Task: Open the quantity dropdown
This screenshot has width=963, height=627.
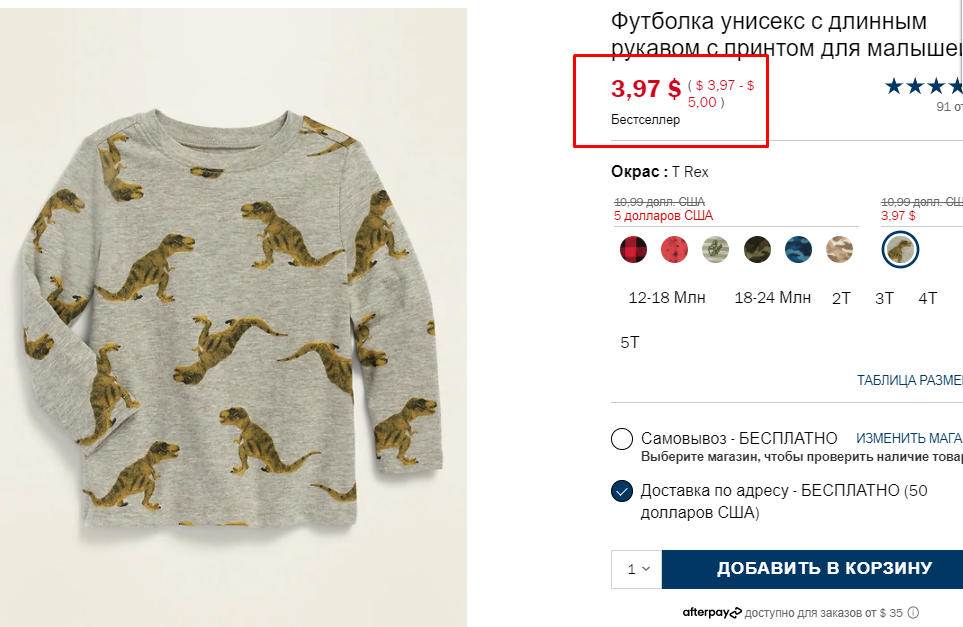Action: (x=637, y=569)
